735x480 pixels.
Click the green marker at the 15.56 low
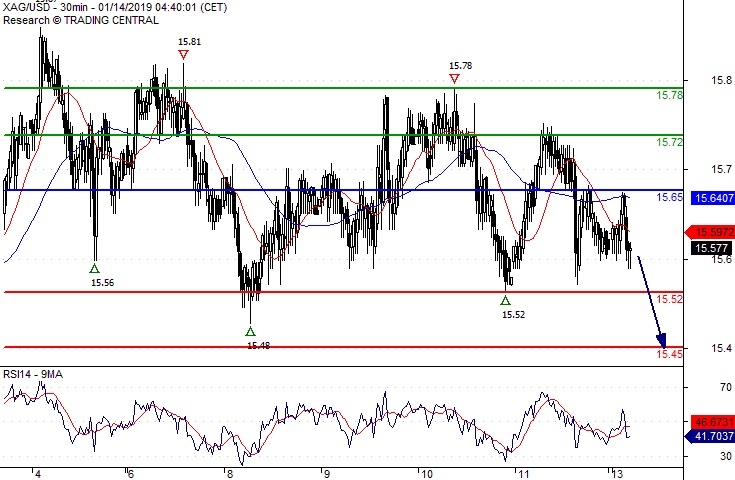click(x=94, y=269)
